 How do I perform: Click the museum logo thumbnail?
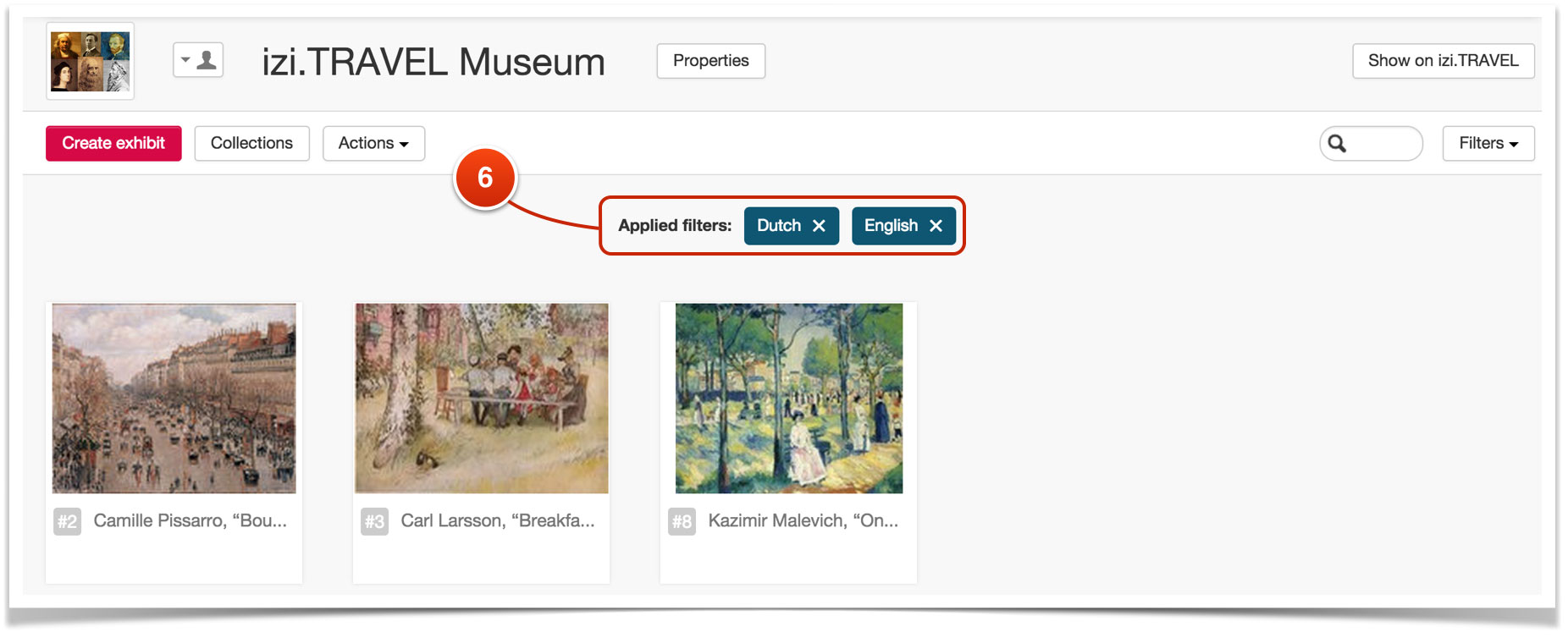tap(90, 61)
